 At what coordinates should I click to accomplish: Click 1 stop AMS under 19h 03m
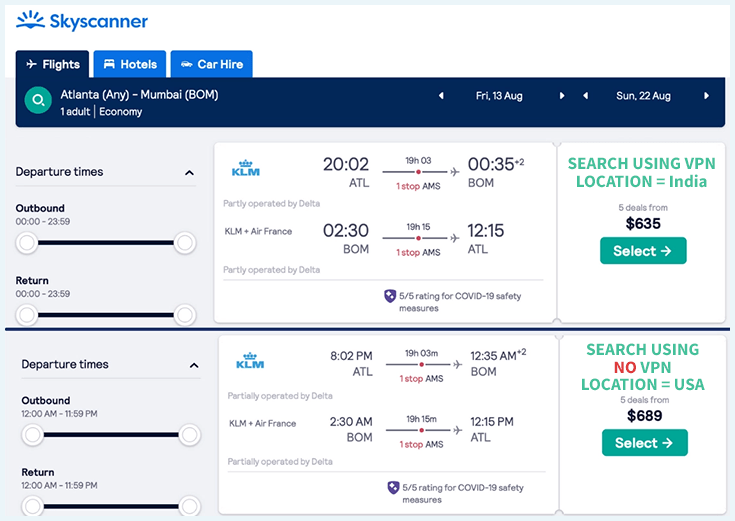[x=421, y=378]
